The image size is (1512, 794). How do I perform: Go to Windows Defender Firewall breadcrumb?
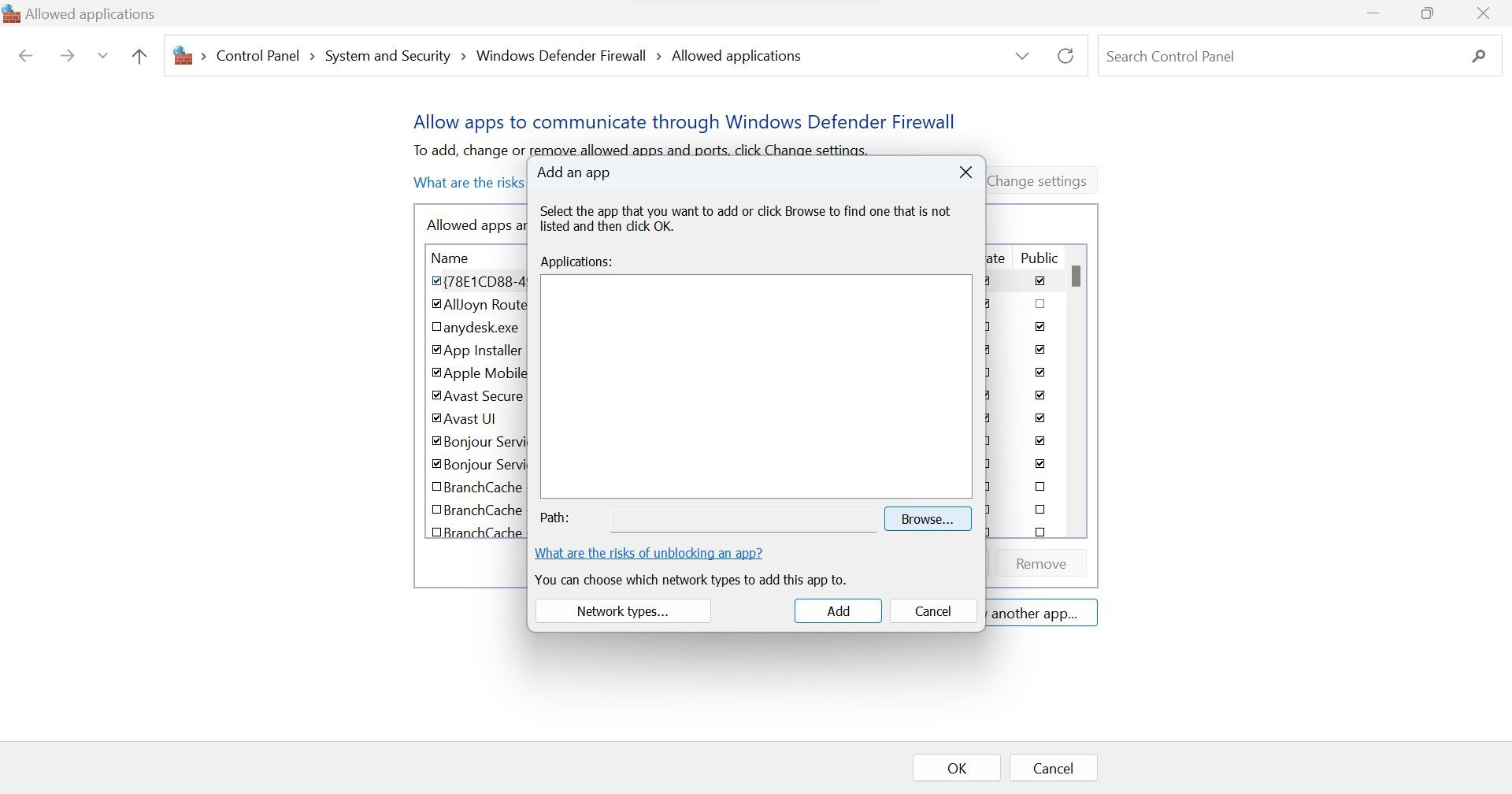click(561, 56)
